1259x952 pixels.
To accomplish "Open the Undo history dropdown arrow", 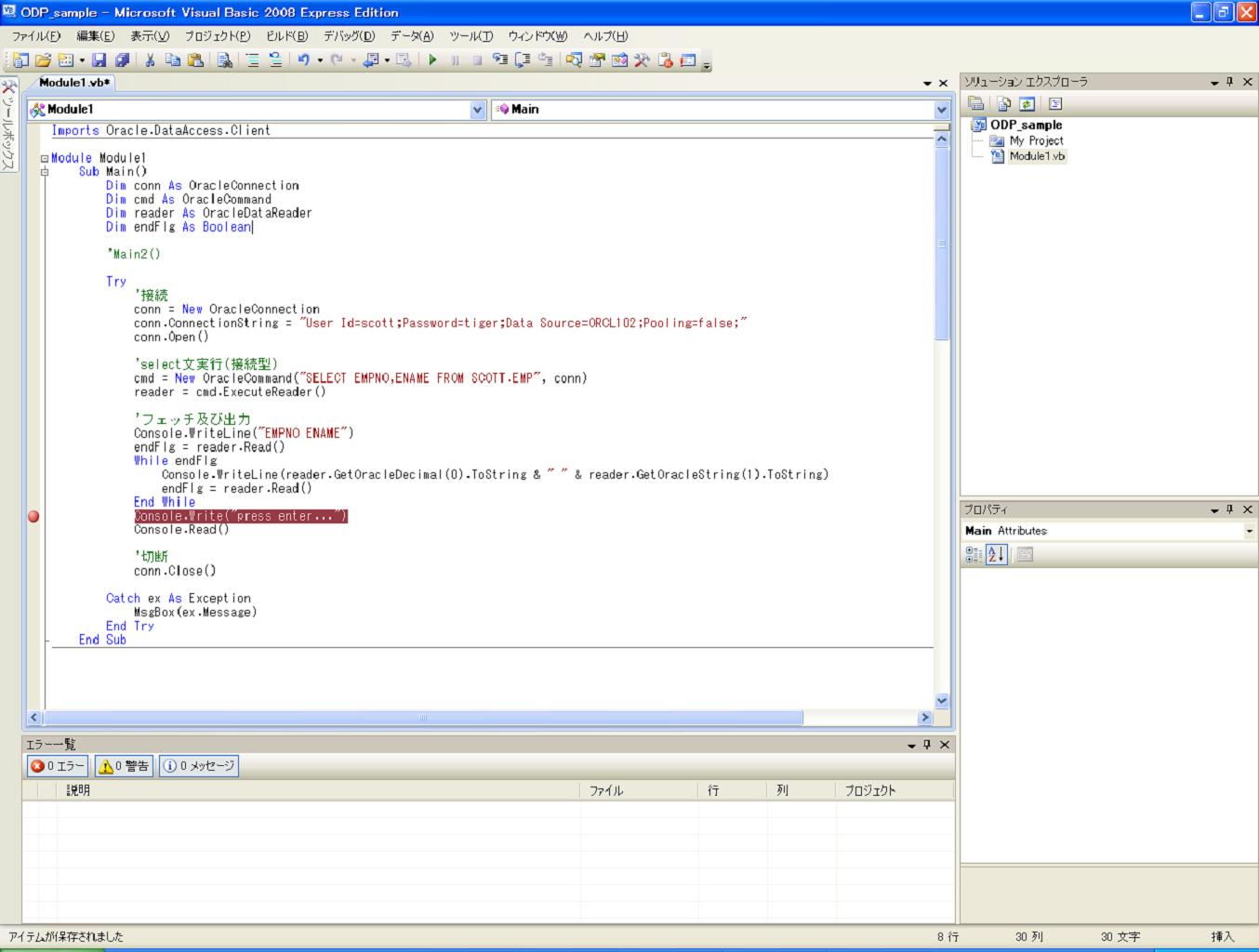I will pyautogui.click(x=320, y=60).
